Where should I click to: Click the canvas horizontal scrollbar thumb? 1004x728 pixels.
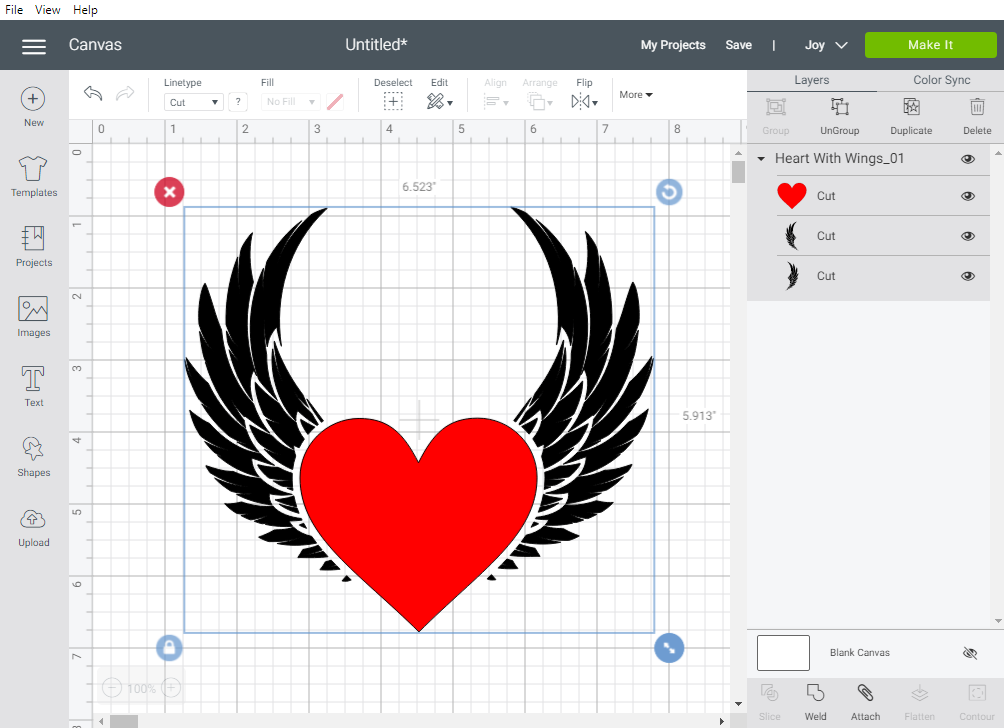coord(124,721)
